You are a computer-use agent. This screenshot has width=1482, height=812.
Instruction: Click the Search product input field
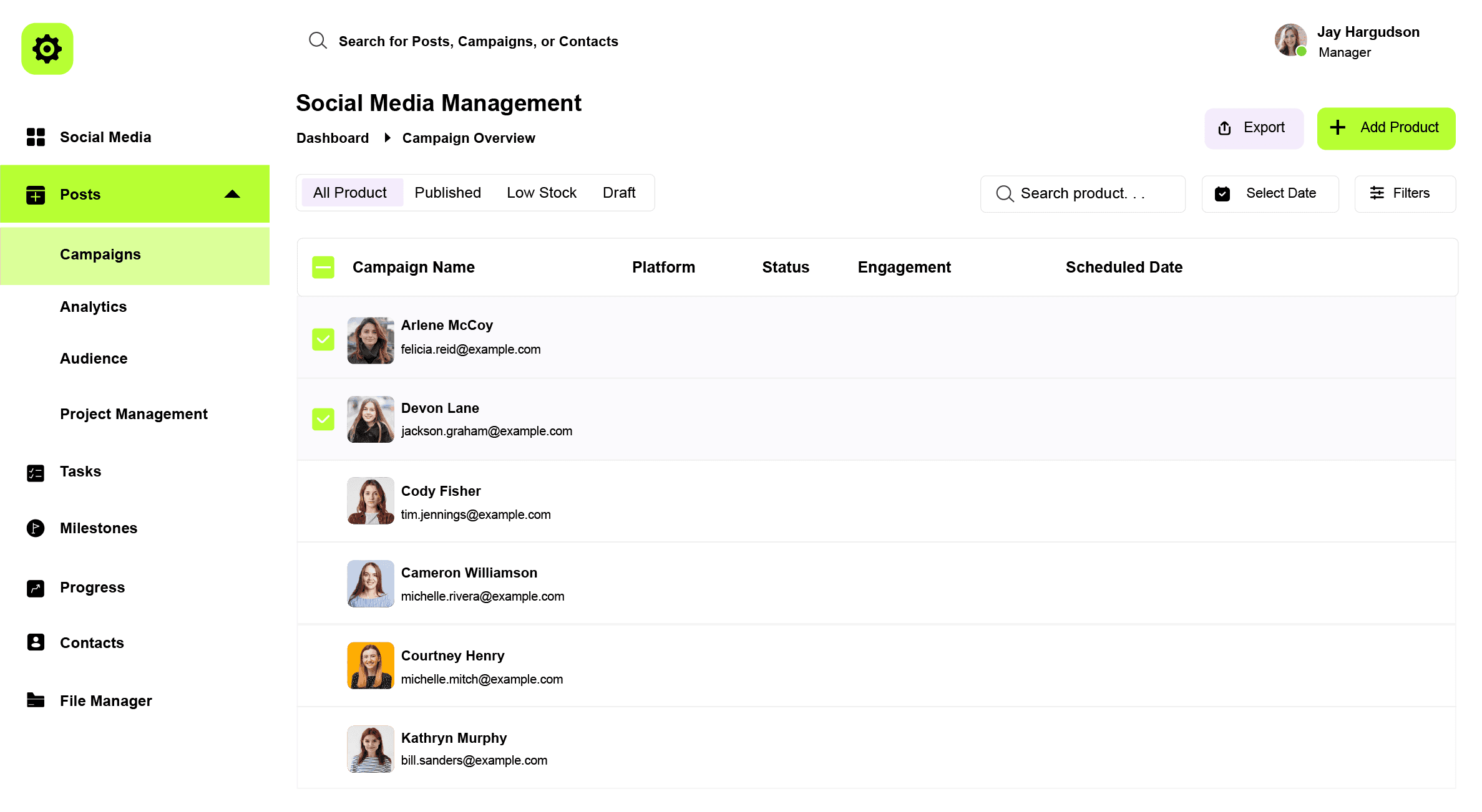point(1082,194)
